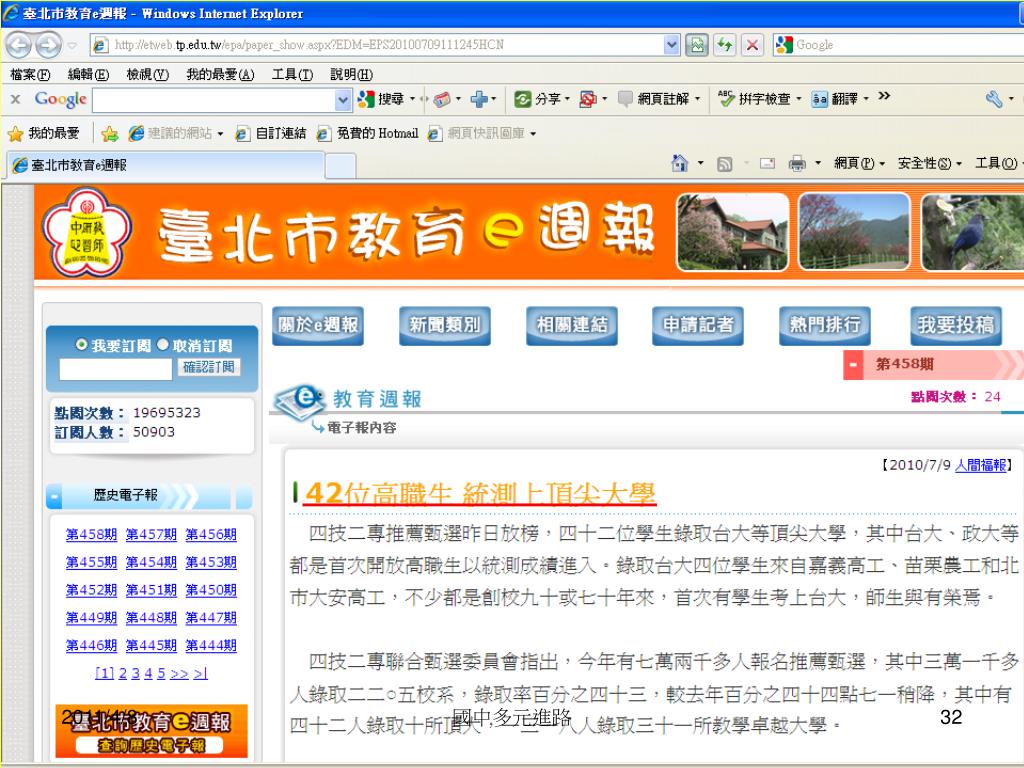
Task: Click the 網頁註解 sidewiki icon
Action: tap(626, 99)
